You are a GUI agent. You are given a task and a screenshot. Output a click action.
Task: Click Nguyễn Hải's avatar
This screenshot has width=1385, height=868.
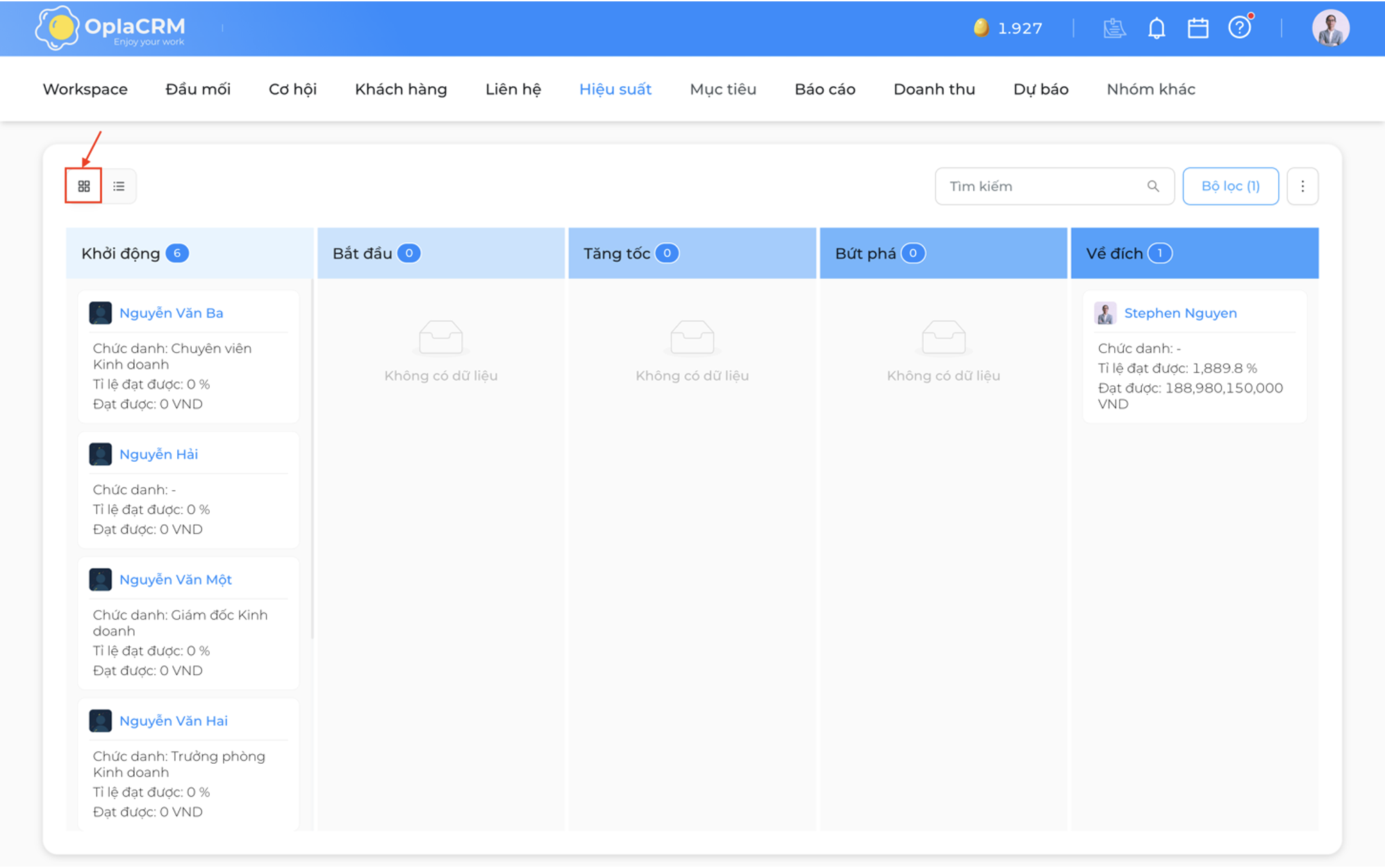point(101,454)
